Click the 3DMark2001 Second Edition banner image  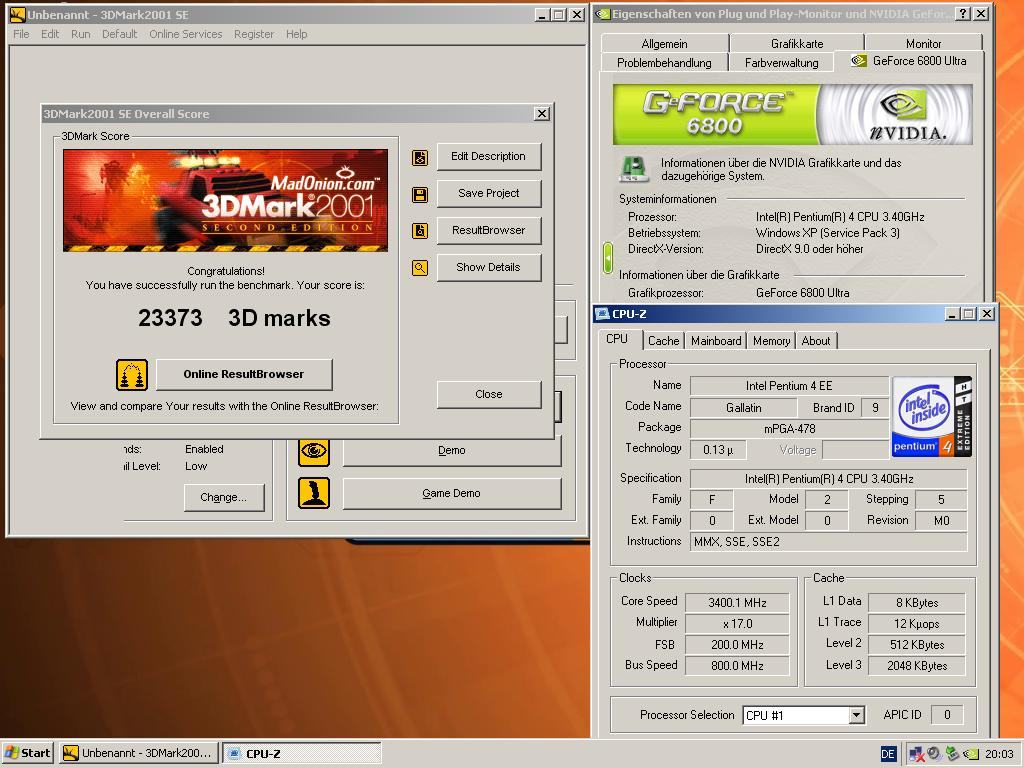point(225,200)
